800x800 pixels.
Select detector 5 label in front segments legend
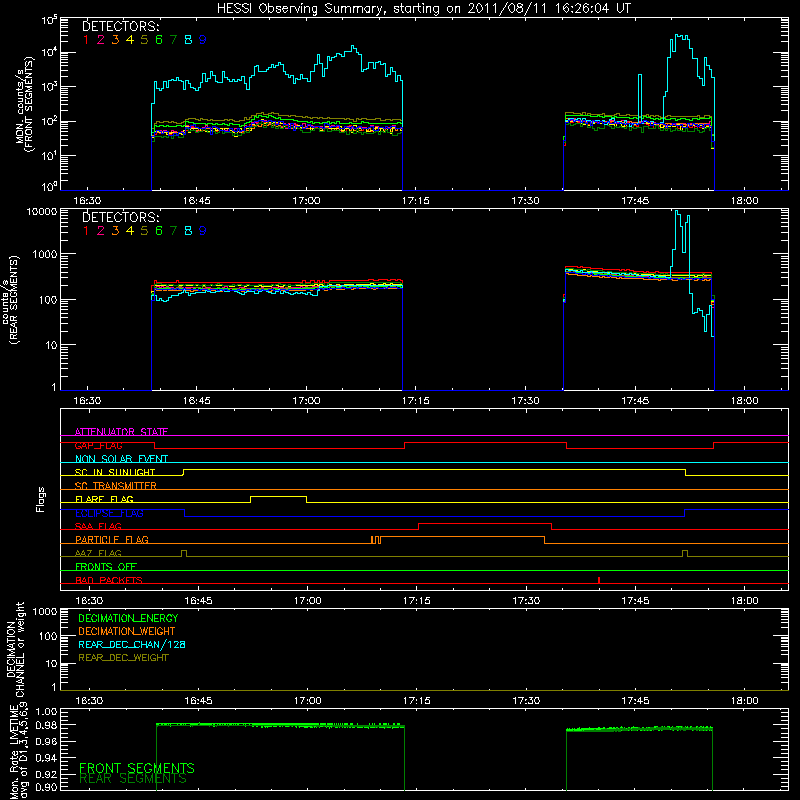pyautogui.click(x=144, y=40)
